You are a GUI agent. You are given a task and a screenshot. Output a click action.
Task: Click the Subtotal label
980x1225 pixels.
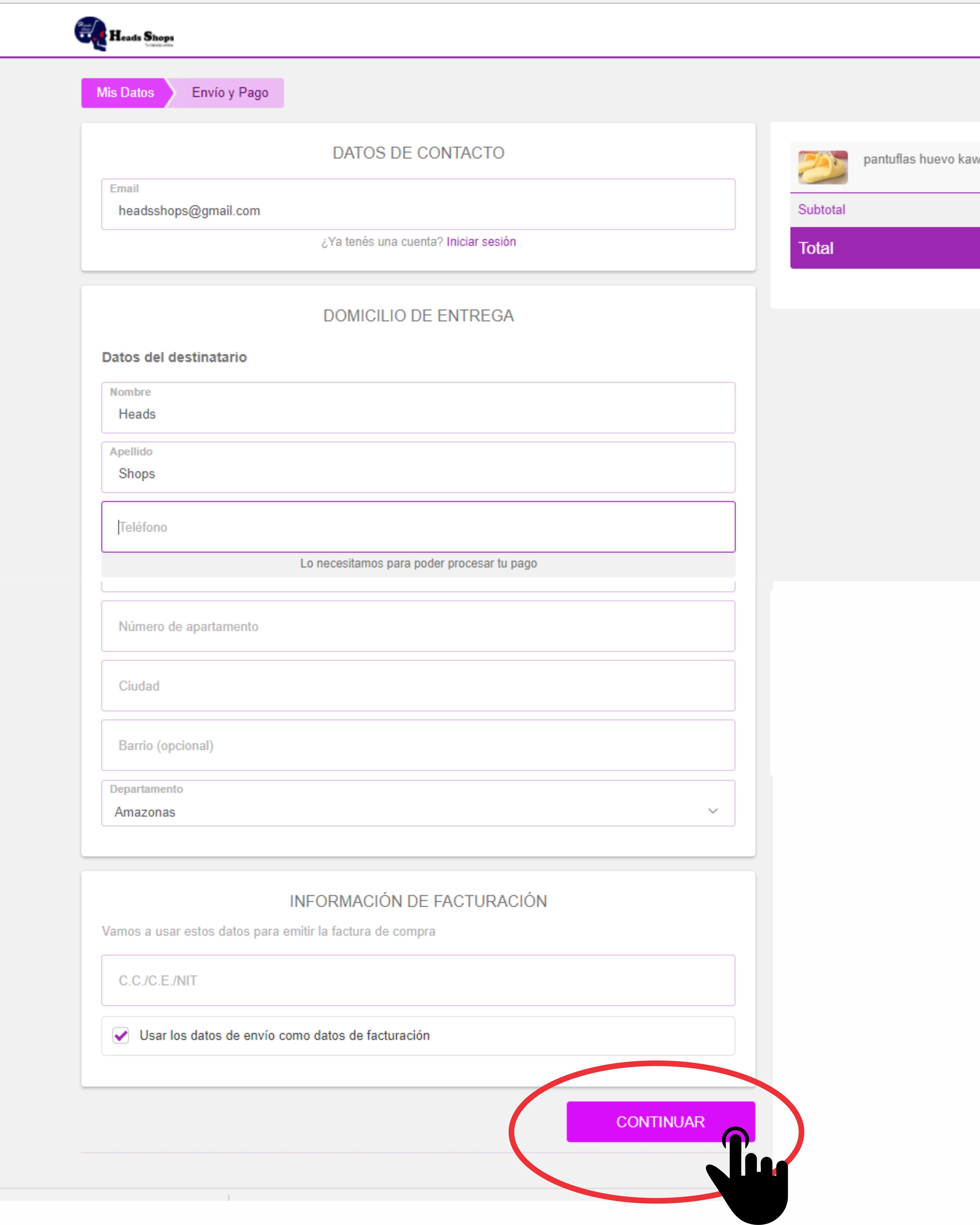coord(822,210)
